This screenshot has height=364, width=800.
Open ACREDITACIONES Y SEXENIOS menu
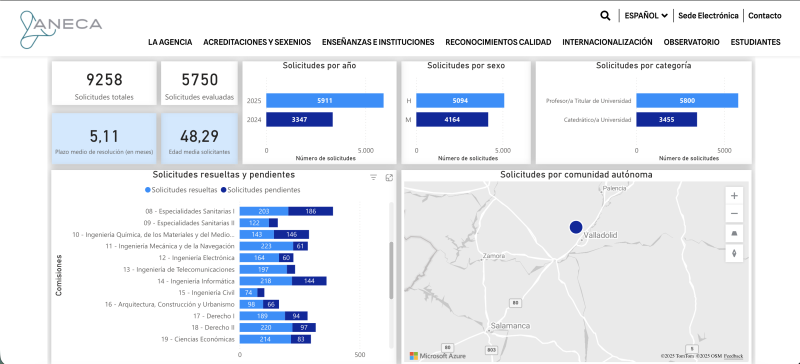pyautogui.click(x=257, y=42)
